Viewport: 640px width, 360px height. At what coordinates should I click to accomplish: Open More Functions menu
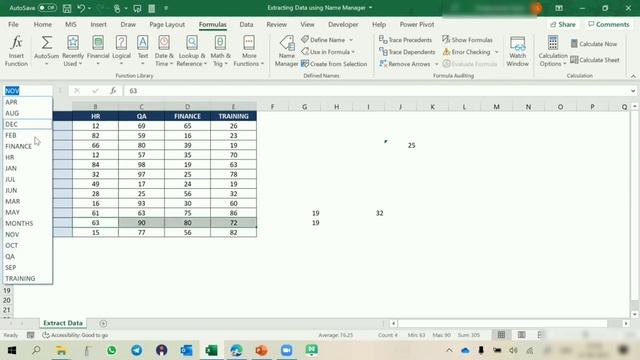249,51
